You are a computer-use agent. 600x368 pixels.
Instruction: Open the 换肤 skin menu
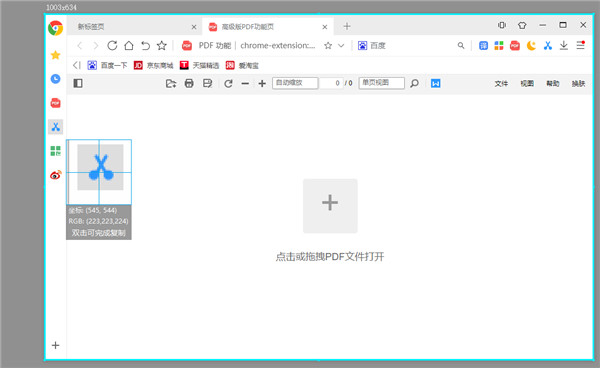[578, 83]
